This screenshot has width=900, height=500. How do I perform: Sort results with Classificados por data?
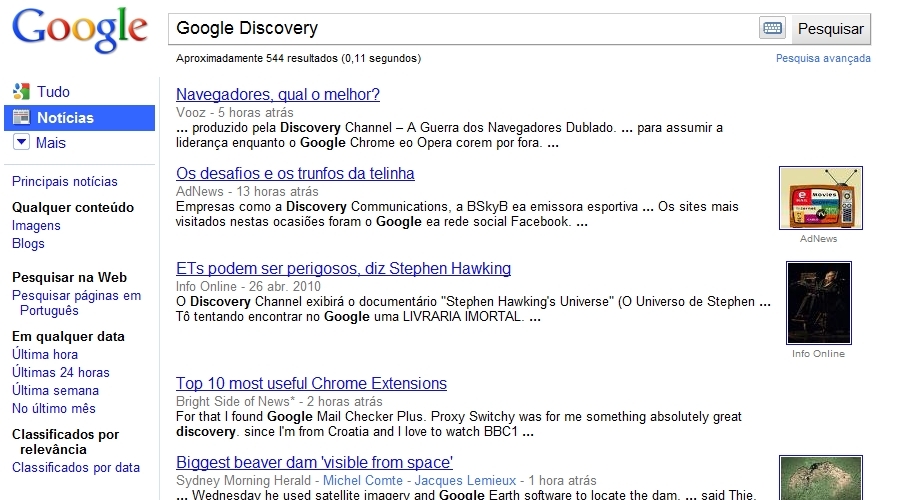click(x=76, y=467)
